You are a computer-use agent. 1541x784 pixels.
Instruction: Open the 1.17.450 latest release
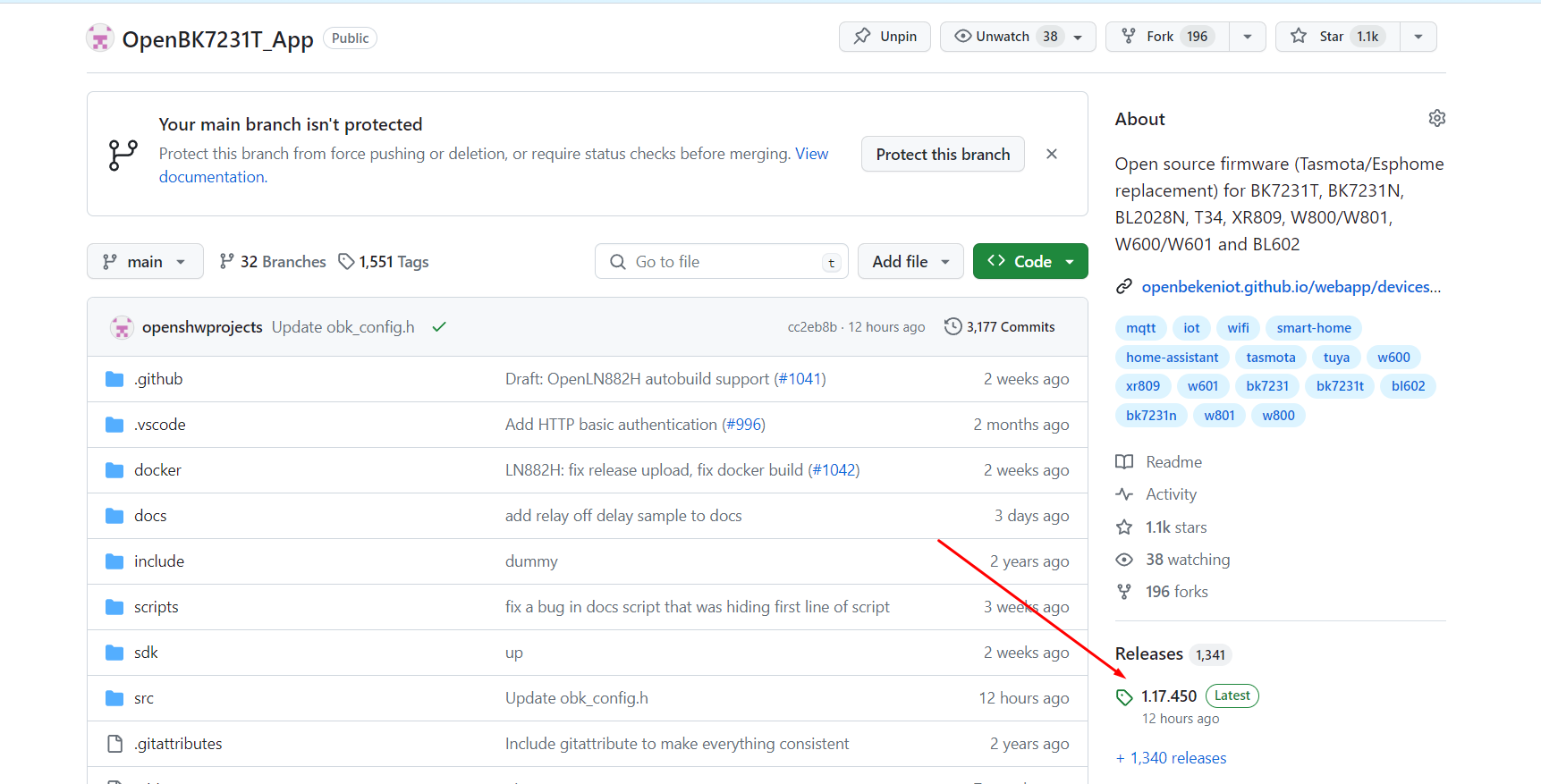pyautogui.click(x=1168, y=696)
